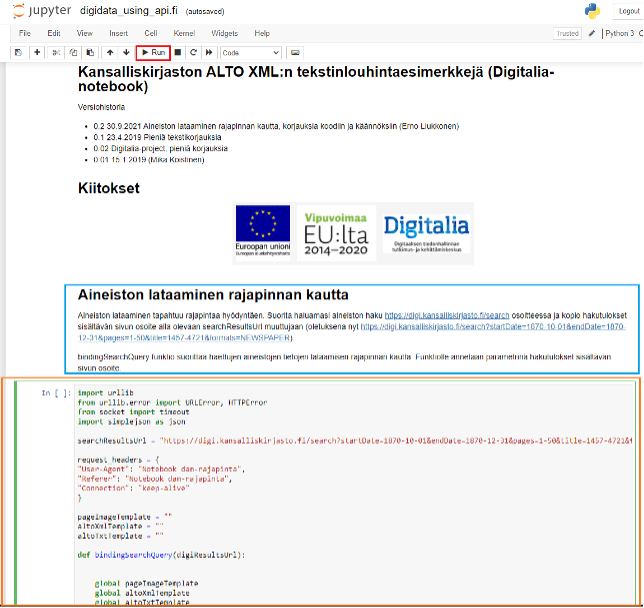Move the selected cell down
Image resolution: width=644 pixels, height=608 pixels.
point(125,51)
